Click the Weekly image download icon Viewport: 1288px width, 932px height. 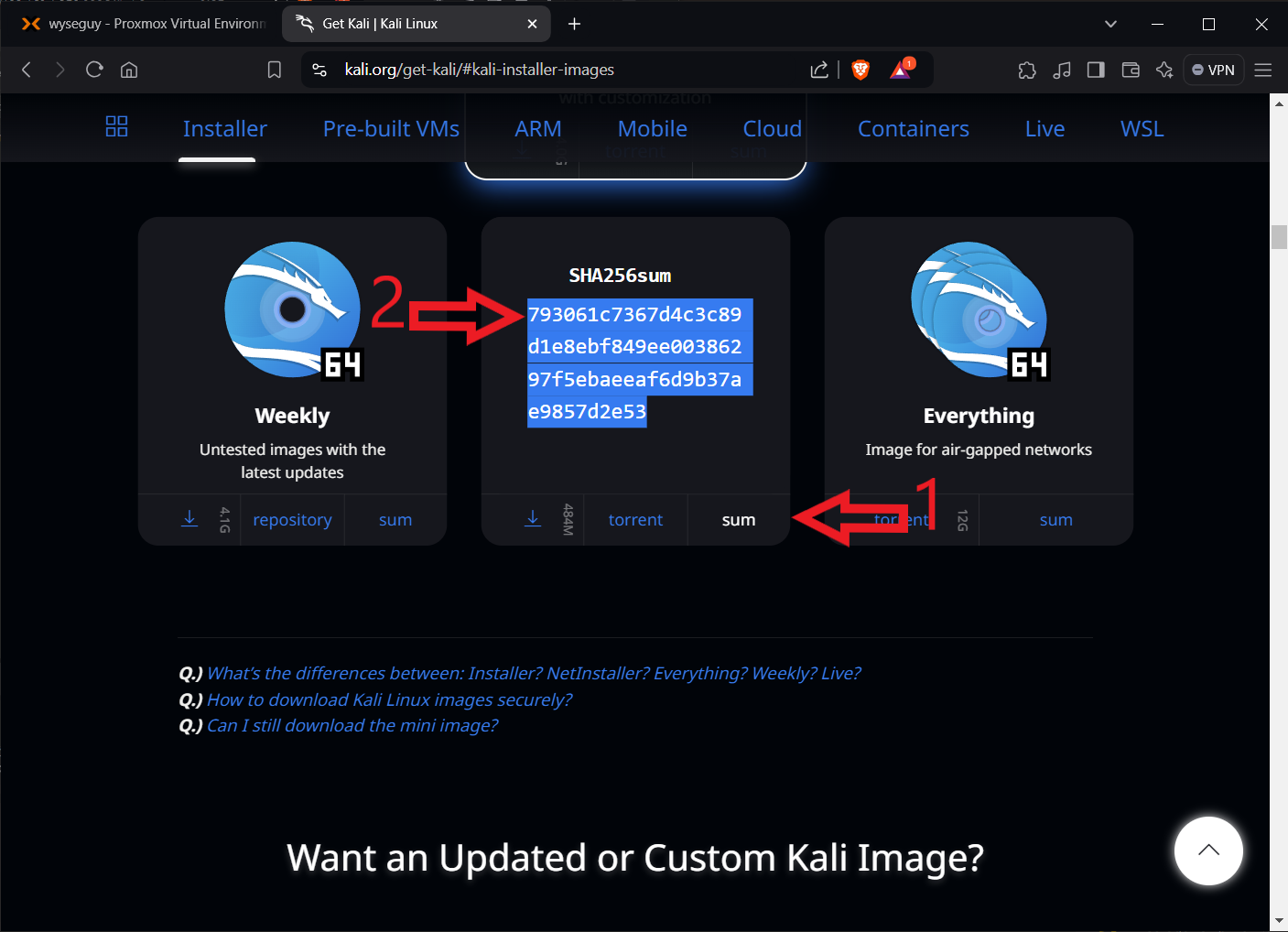(189, 519)
